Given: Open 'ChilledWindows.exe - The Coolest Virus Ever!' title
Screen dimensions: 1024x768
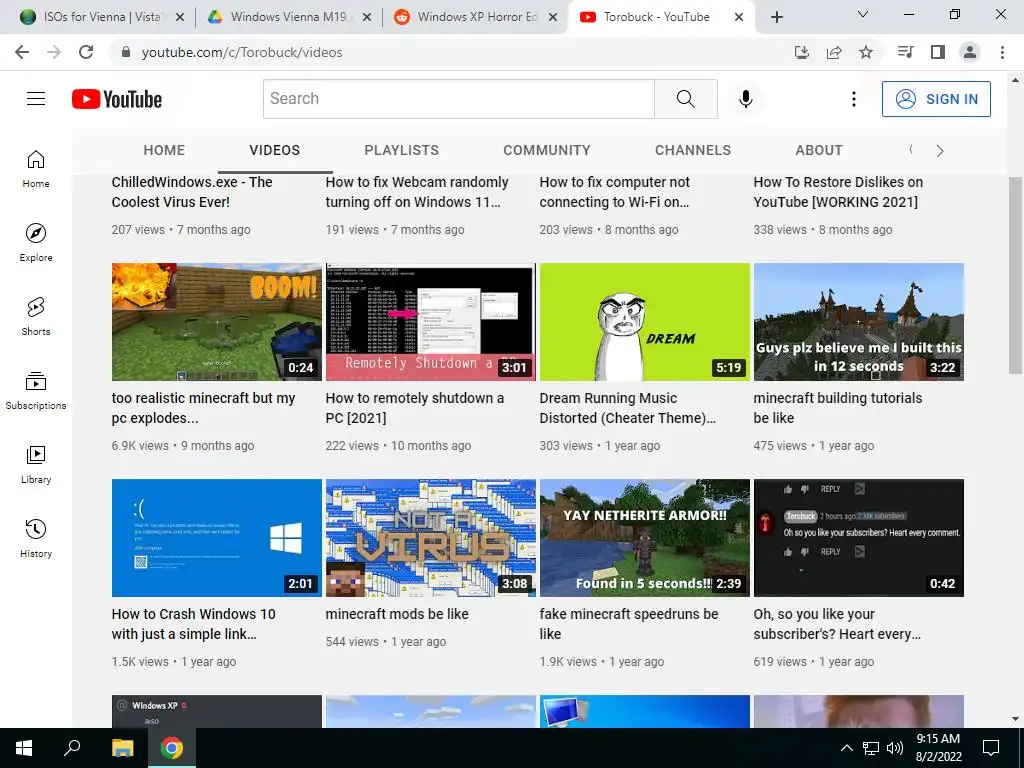Looking at the screenshot, I should (x=192, y=192).
